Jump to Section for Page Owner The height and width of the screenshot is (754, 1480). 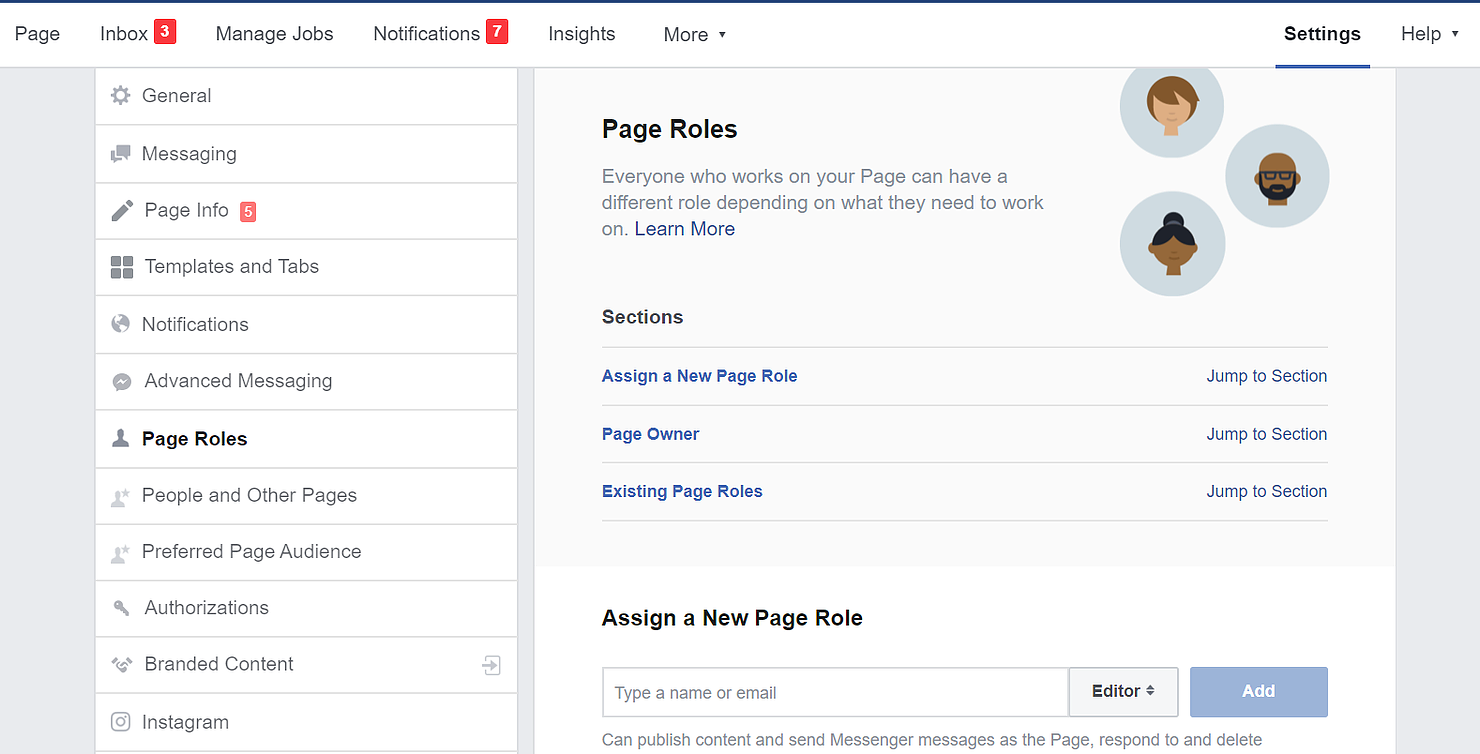tap(1267, 434)
